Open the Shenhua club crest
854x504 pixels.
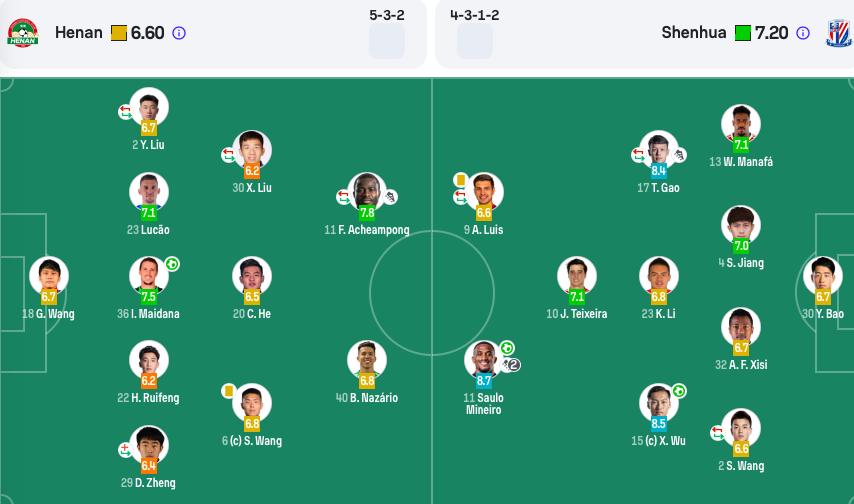click(839, 33)
